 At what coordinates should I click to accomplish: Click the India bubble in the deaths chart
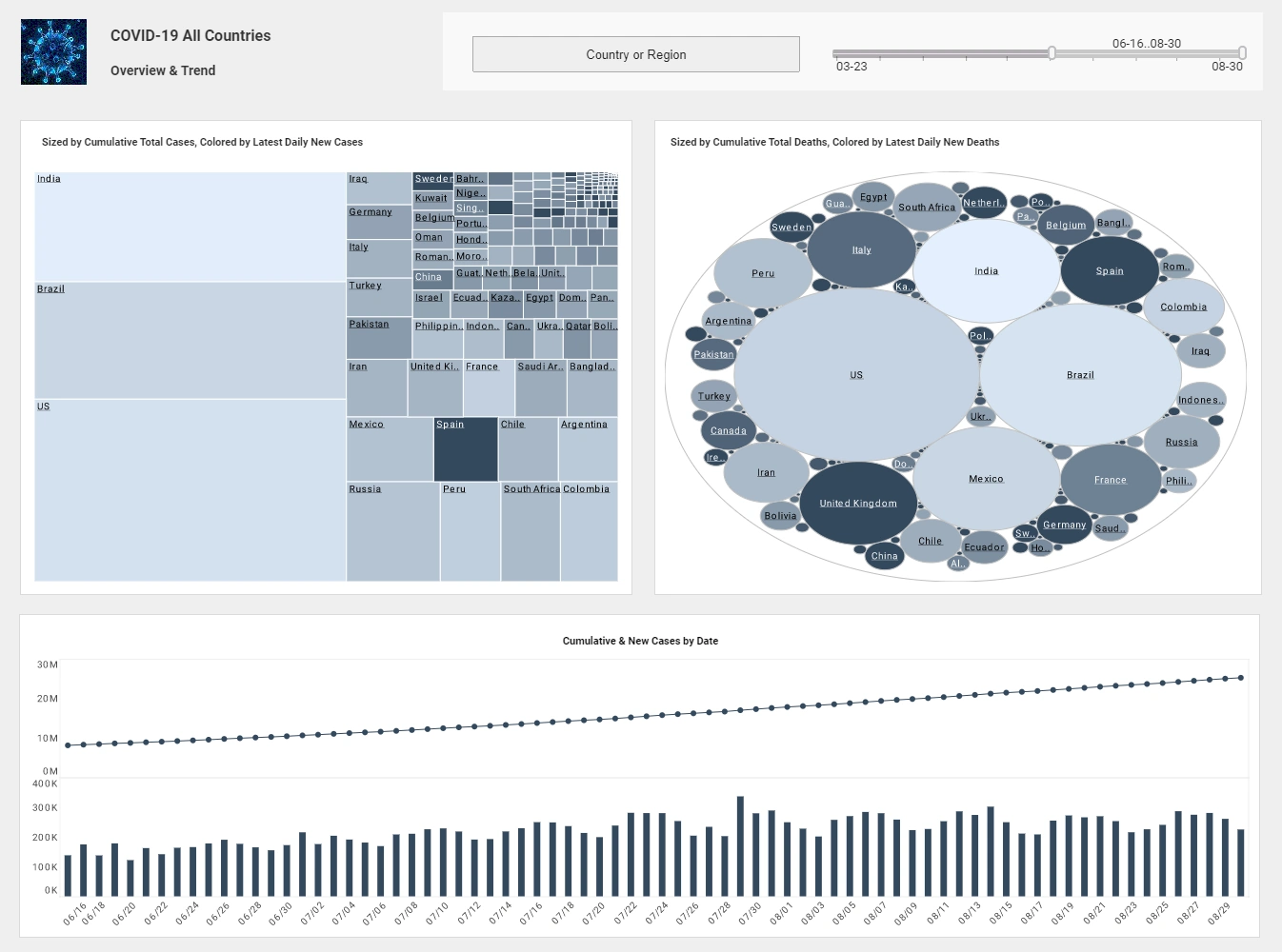click(986, 270)
